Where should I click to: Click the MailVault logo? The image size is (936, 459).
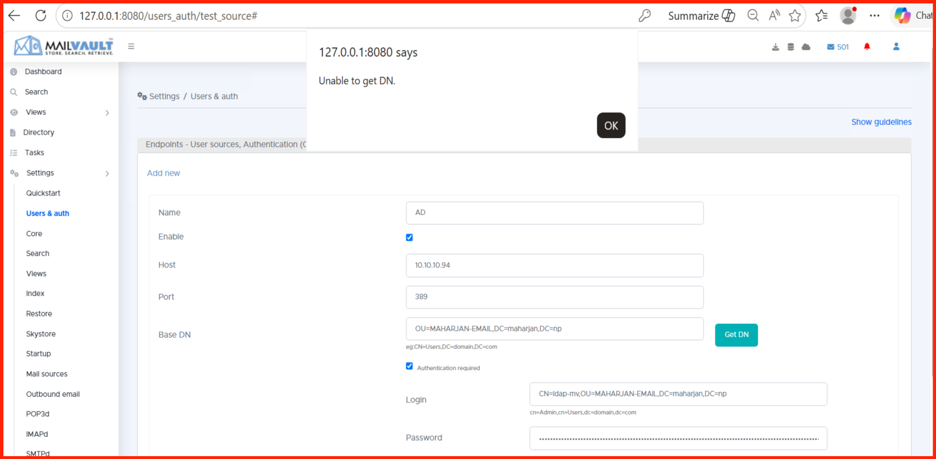[63, 46]
